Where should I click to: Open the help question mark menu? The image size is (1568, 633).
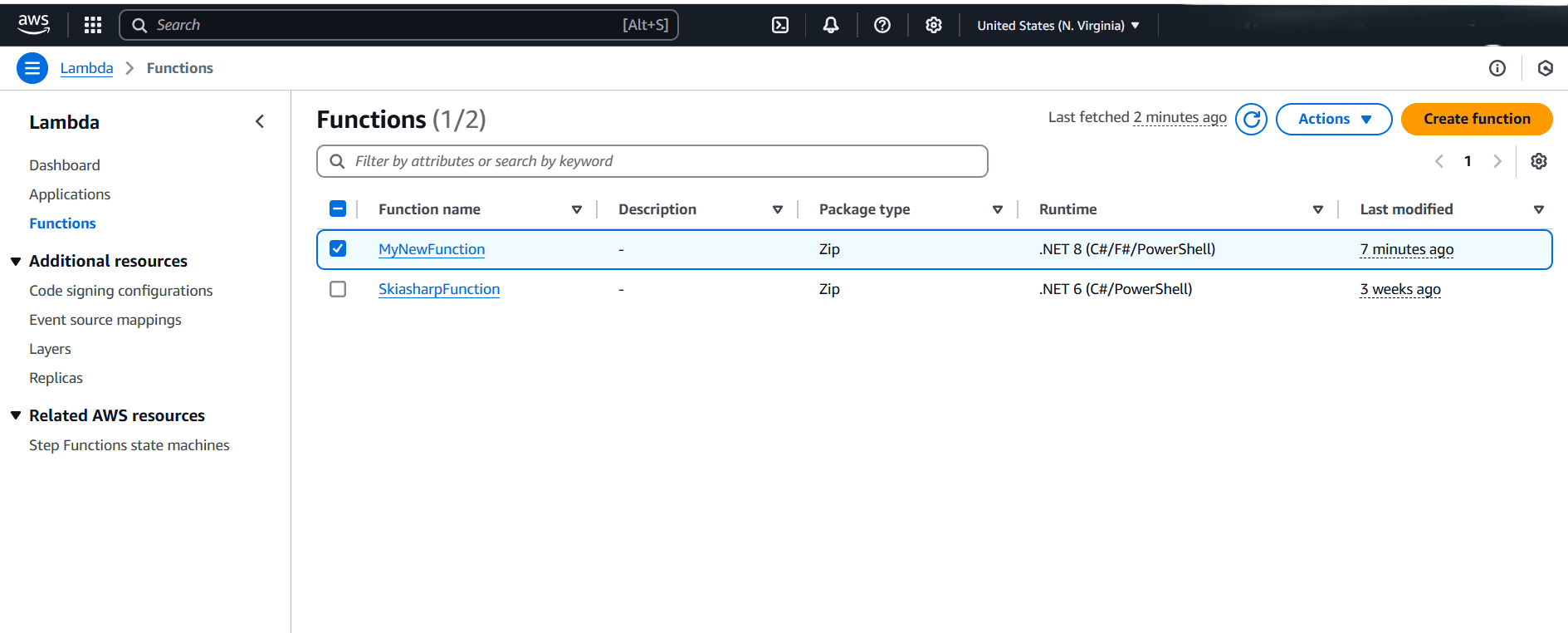pyautogui.click(x=882, y=25)
